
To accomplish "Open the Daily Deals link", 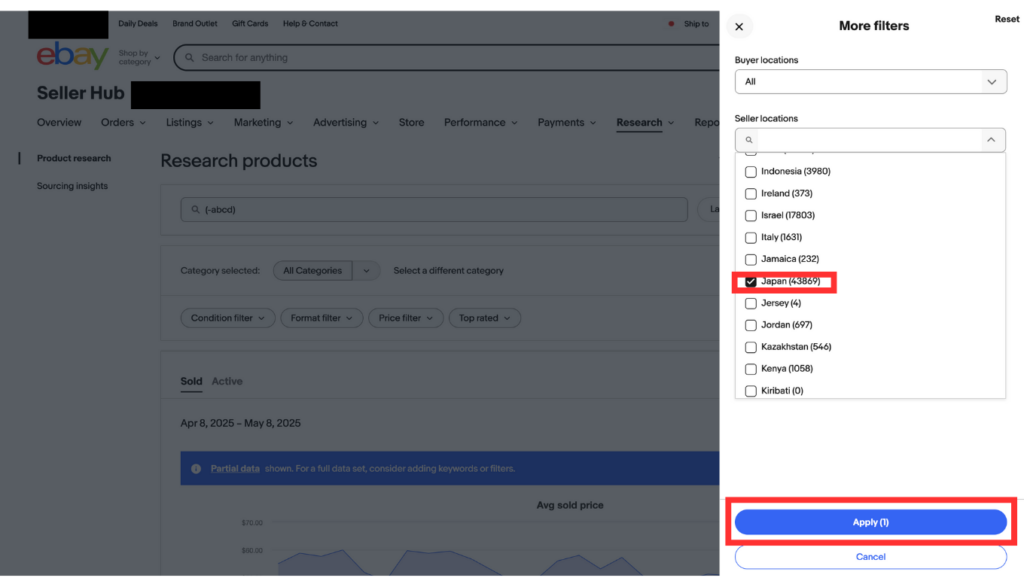I will pos(138,24).
